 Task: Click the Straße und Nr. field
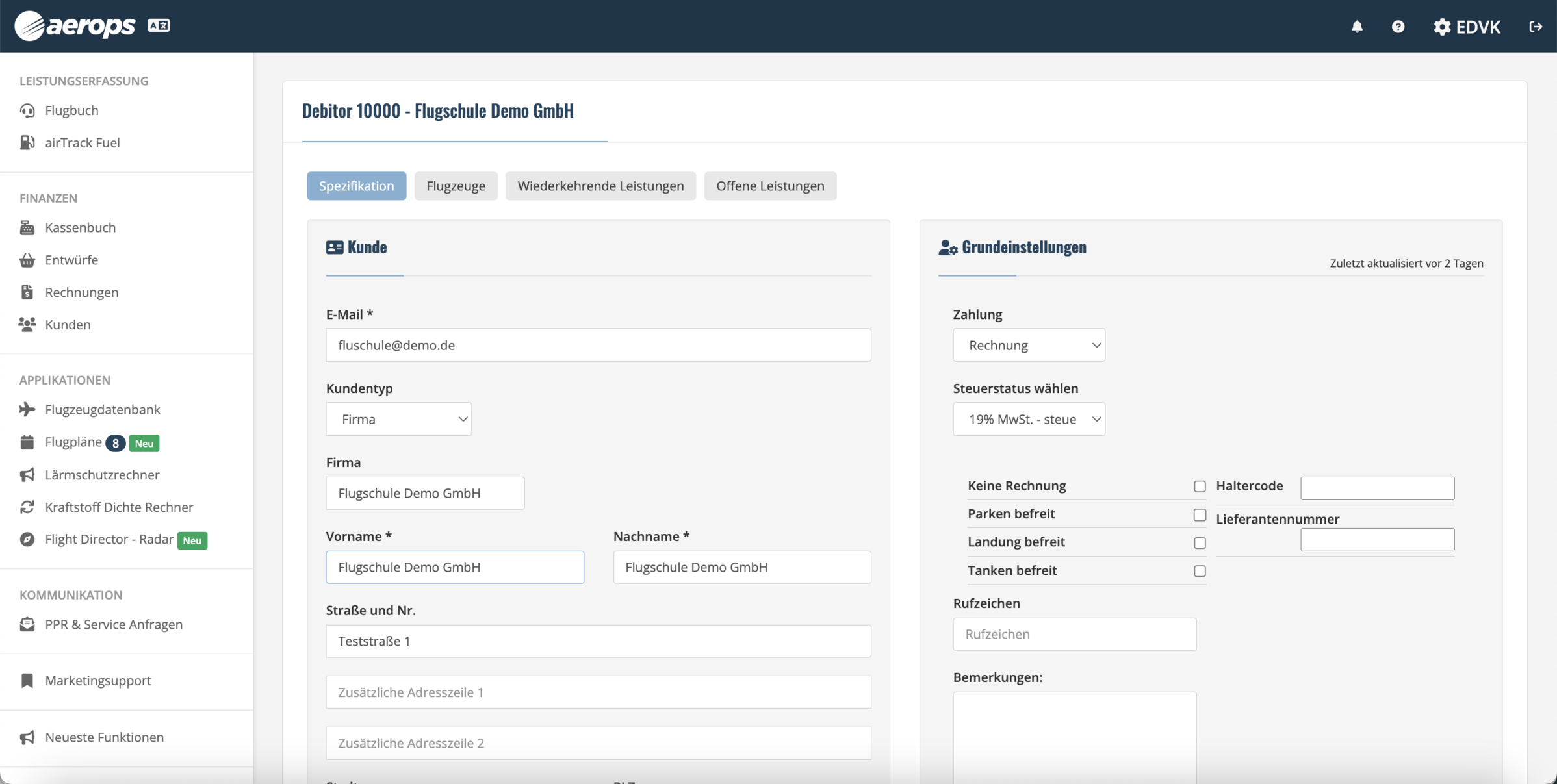click(x=598, y=641)
